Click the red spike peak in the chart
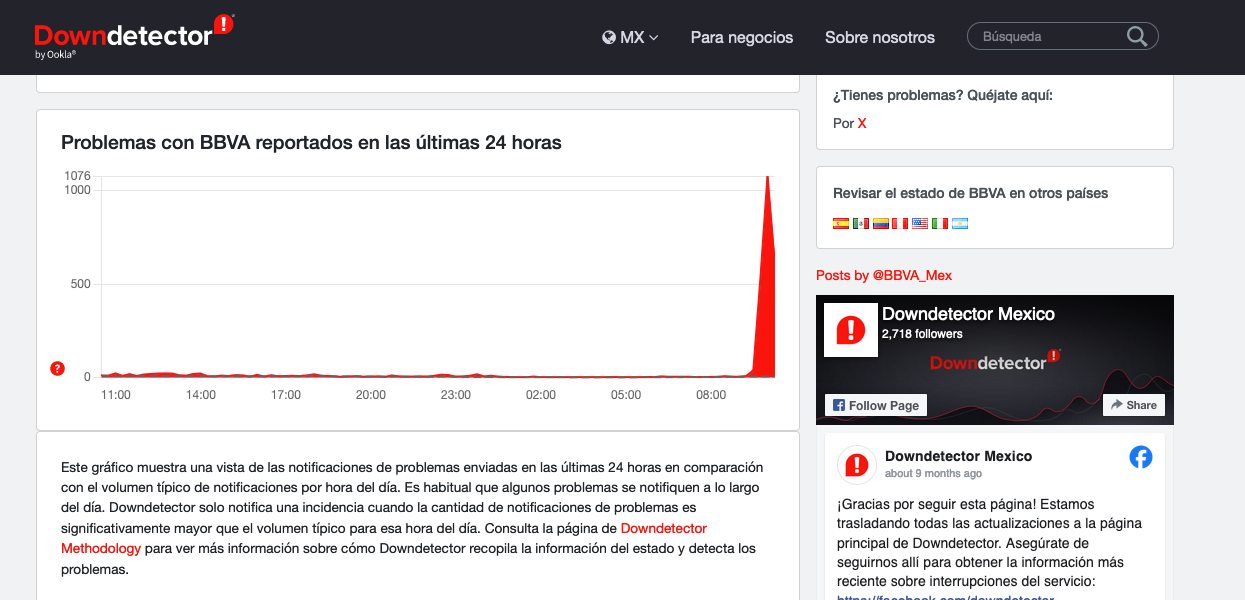Screen dimensions: 1245x600 click(767, 180)
